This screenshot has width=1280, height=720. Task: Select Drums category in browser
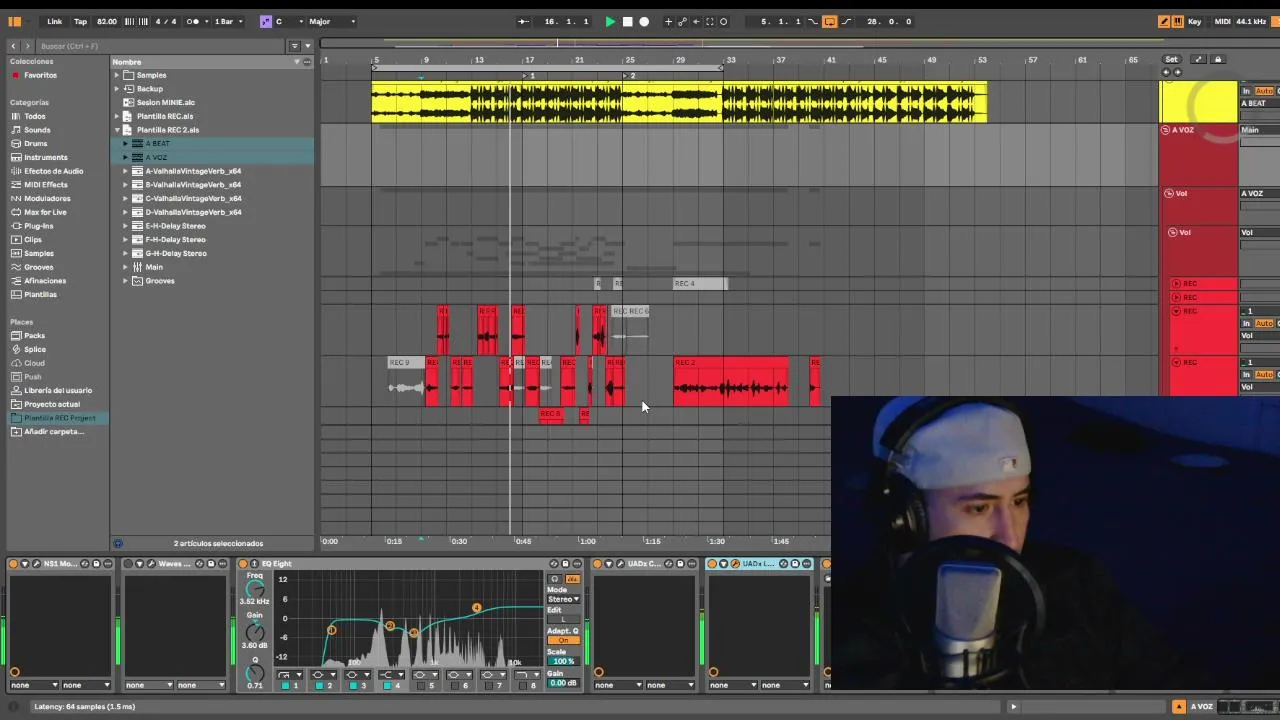(35, 143)
